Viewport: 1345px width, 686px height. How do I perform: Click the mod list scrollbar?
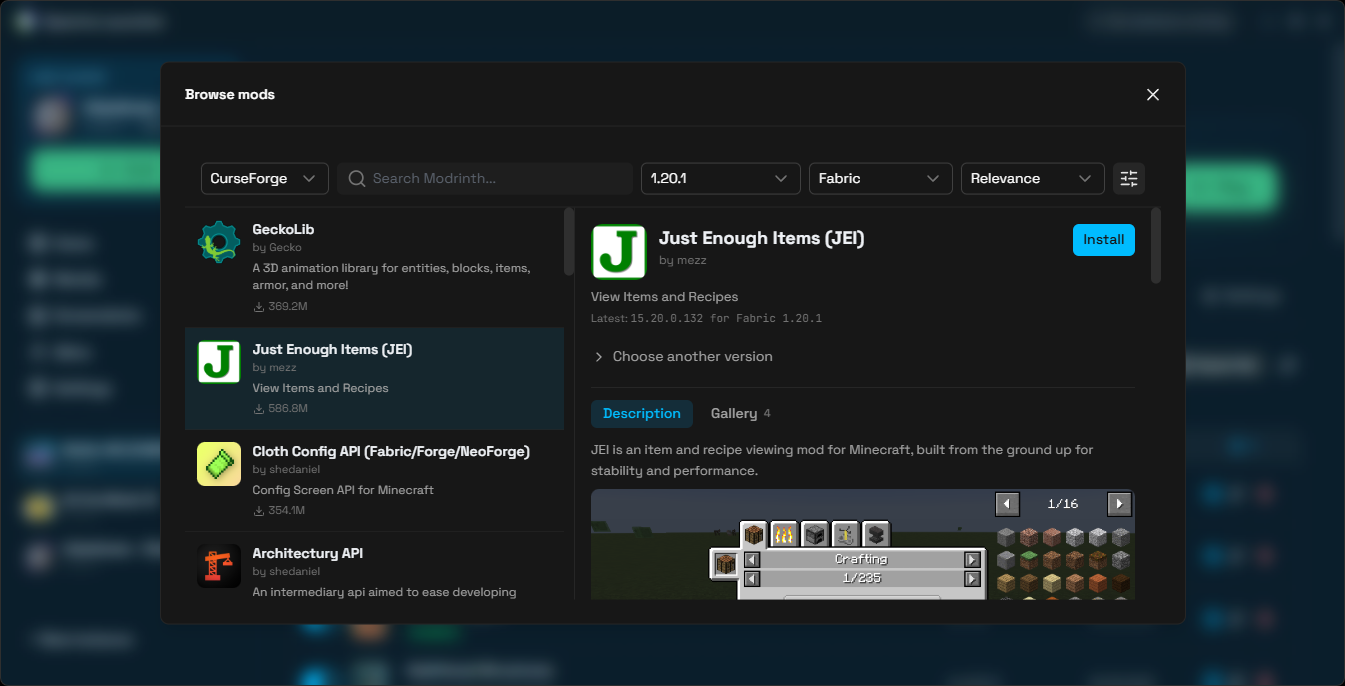tap(569, 241)
